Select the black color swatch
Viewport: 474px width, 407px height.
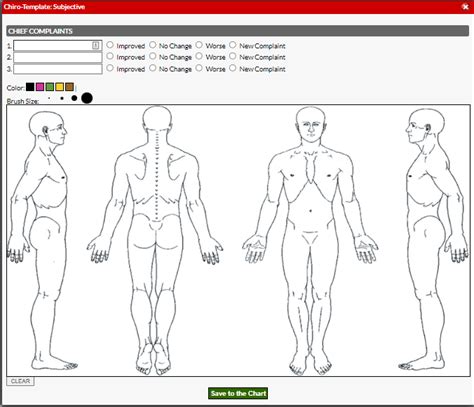pos(30,87)
